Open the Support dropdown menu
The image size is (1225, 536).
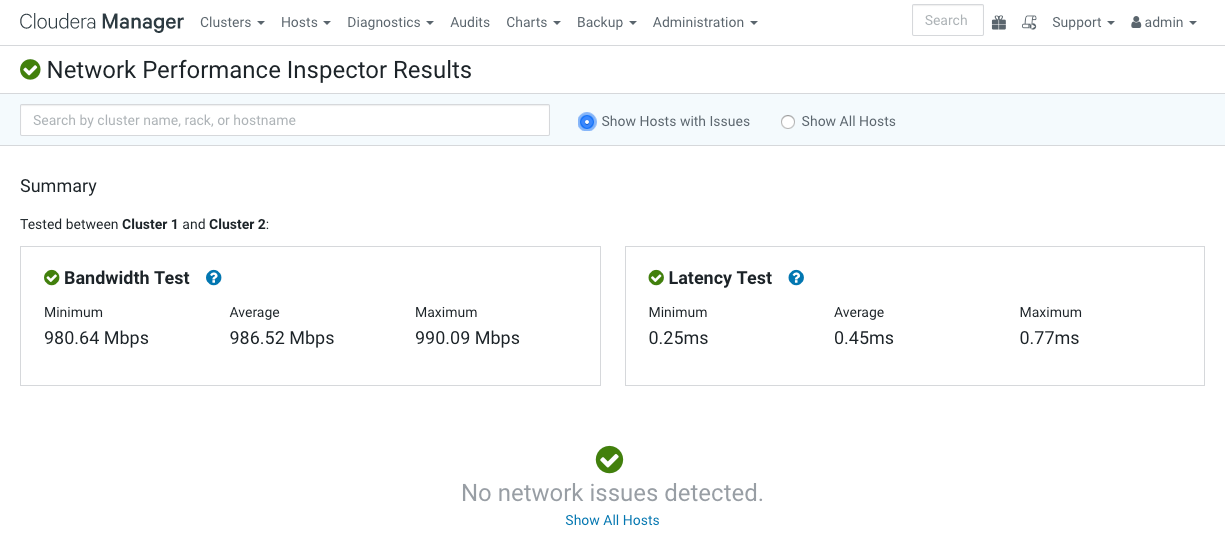(x=1083, y=22)
